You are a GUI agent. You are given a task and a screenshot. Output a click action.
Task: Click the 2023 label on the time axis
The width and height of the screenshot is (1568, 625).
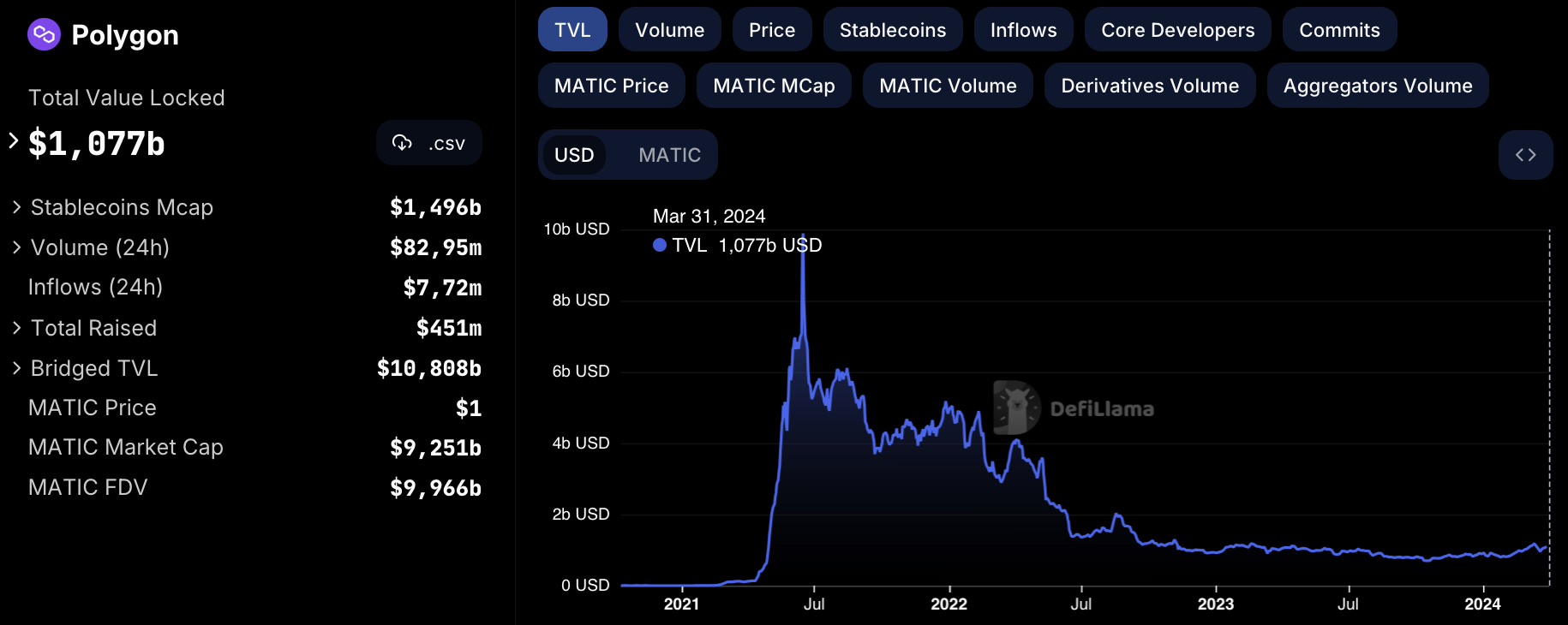[1215, 604]
